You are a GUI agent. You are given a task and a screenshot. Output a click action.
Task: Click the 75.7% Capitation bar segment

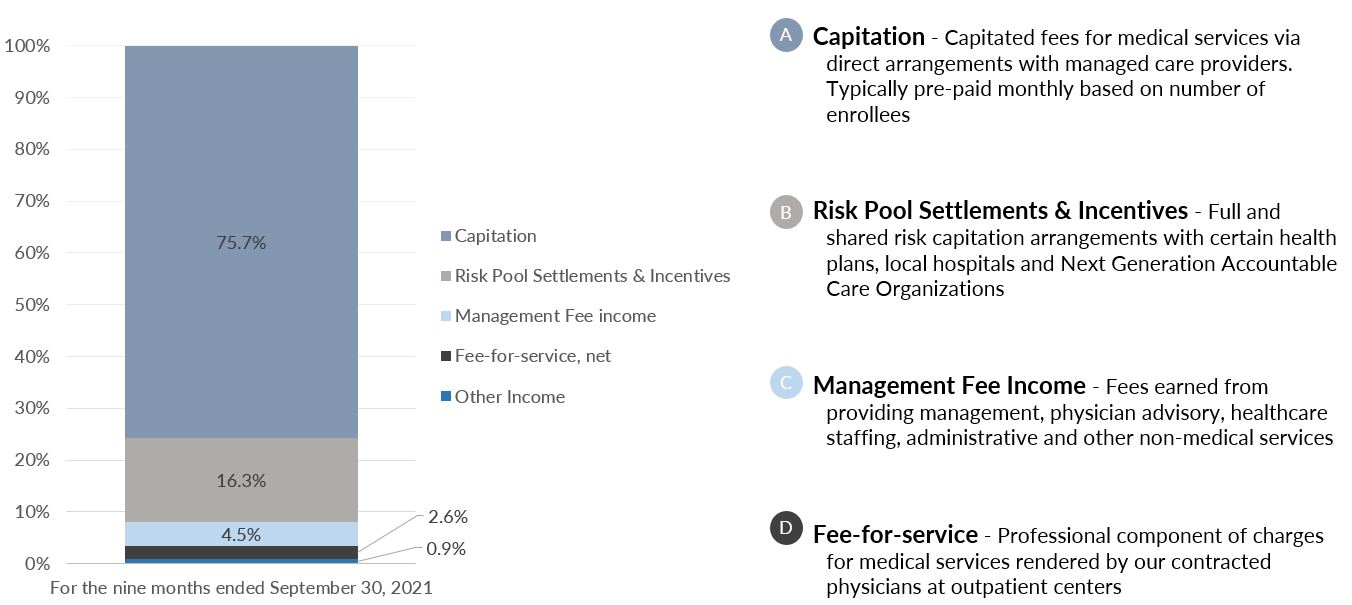click(x=241, y=242)
